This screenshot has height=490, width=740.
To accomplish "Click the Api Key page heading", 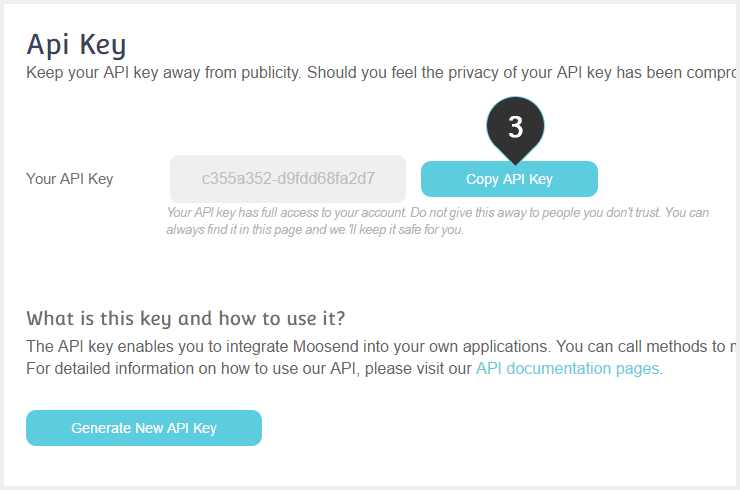I will [x=76, y=45].
